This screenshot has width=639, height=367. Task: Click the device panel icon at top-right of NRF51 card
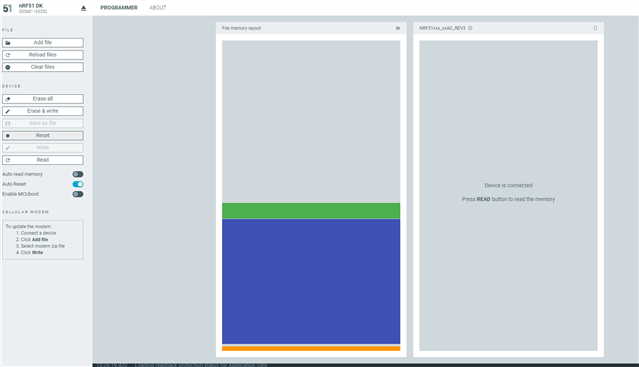click(595, 28)
